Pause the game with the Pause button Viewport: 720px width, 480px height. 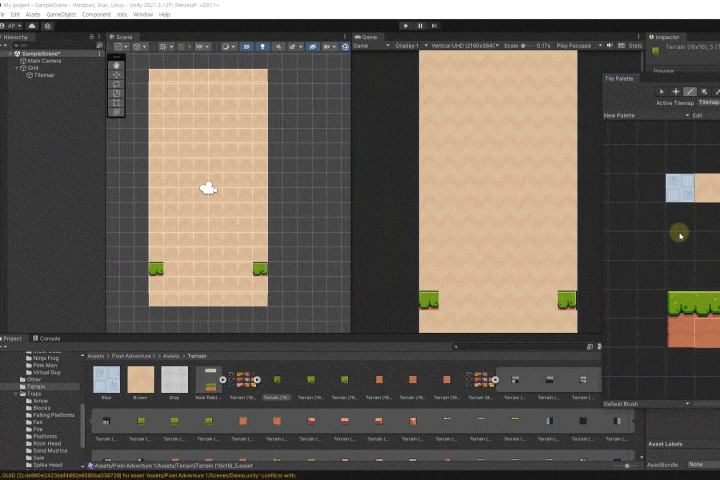420,26
